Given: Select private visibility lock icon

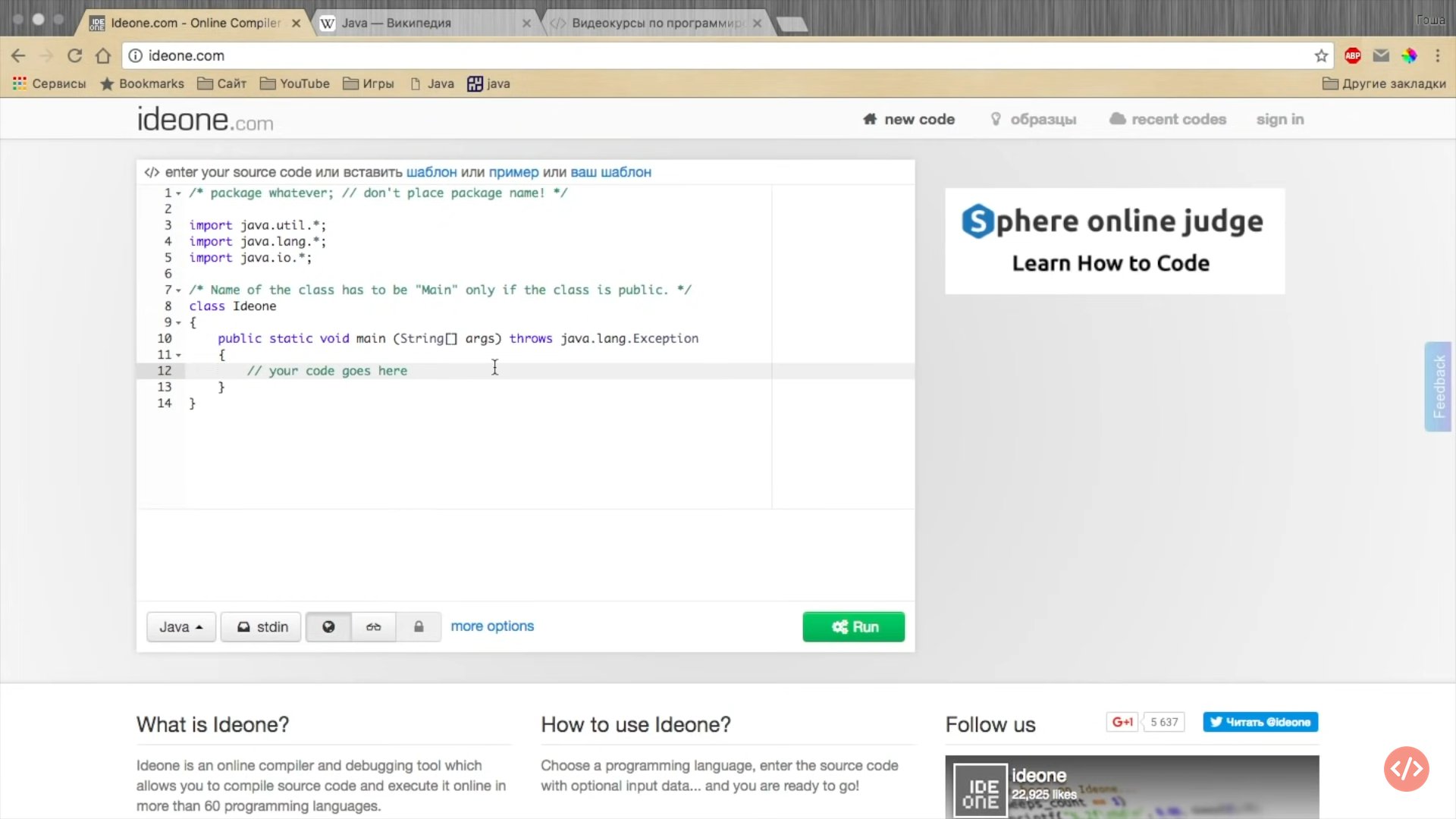Looking at the screenshot, I should 419,627.
